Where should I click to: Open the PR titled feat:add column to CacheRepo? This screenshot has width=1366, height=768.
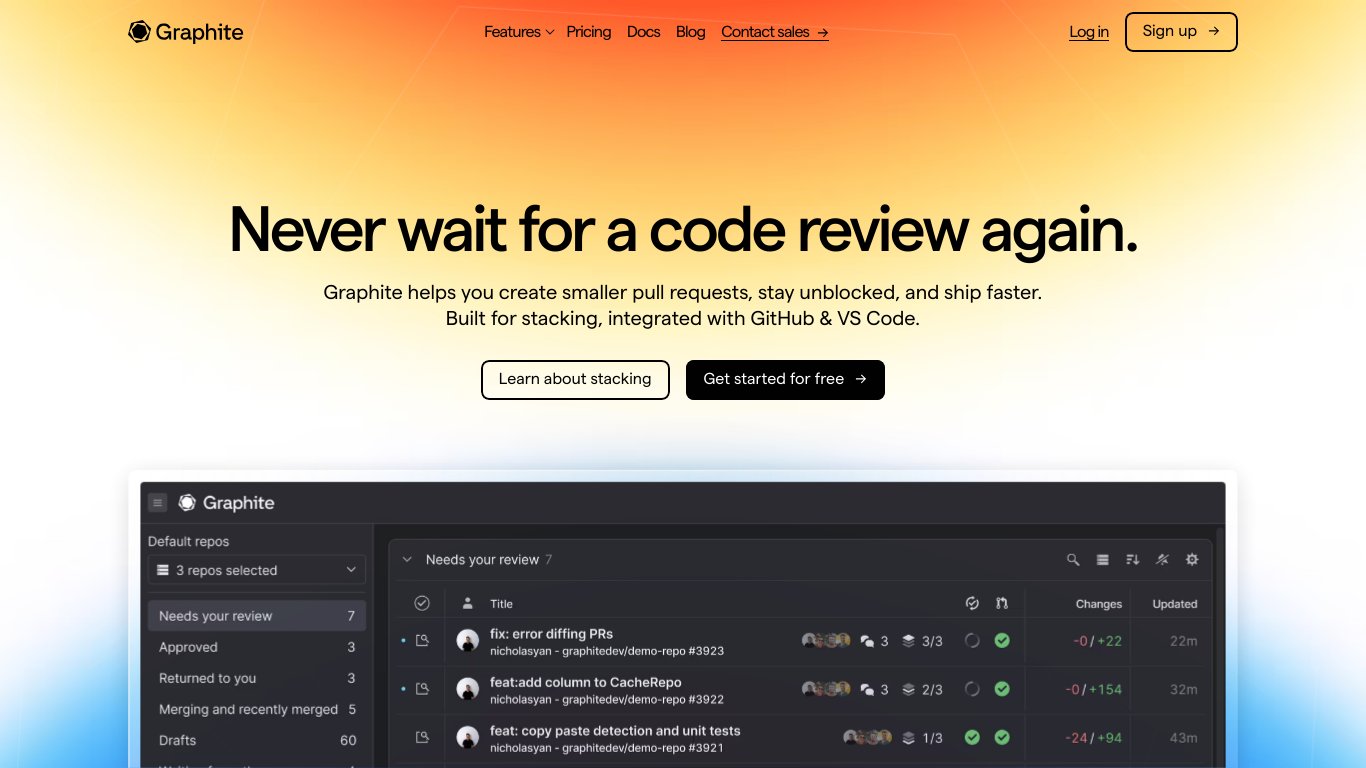coord(585,682)
